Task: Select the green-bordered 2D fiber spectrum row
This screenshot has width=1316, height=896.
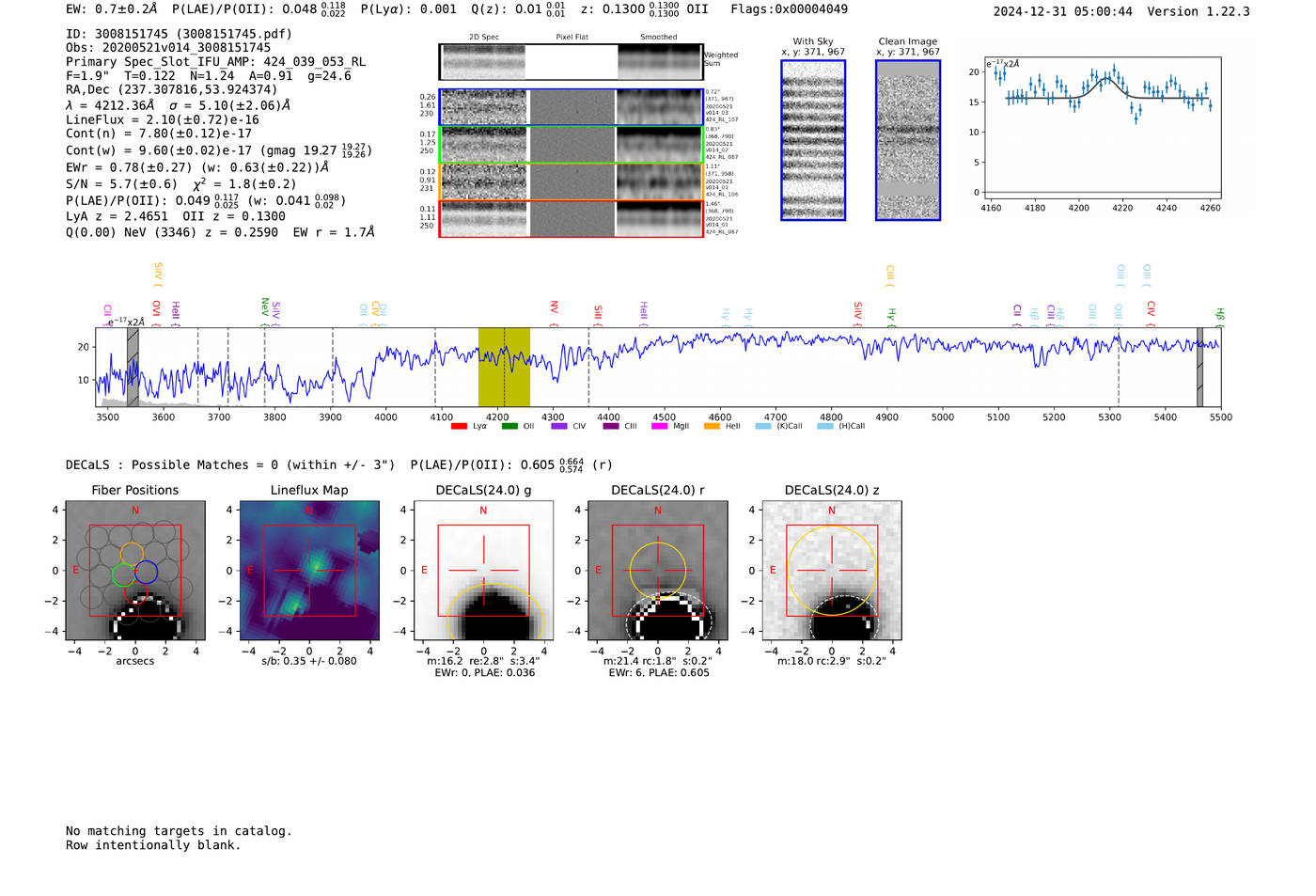Action: tap(572, 145)
